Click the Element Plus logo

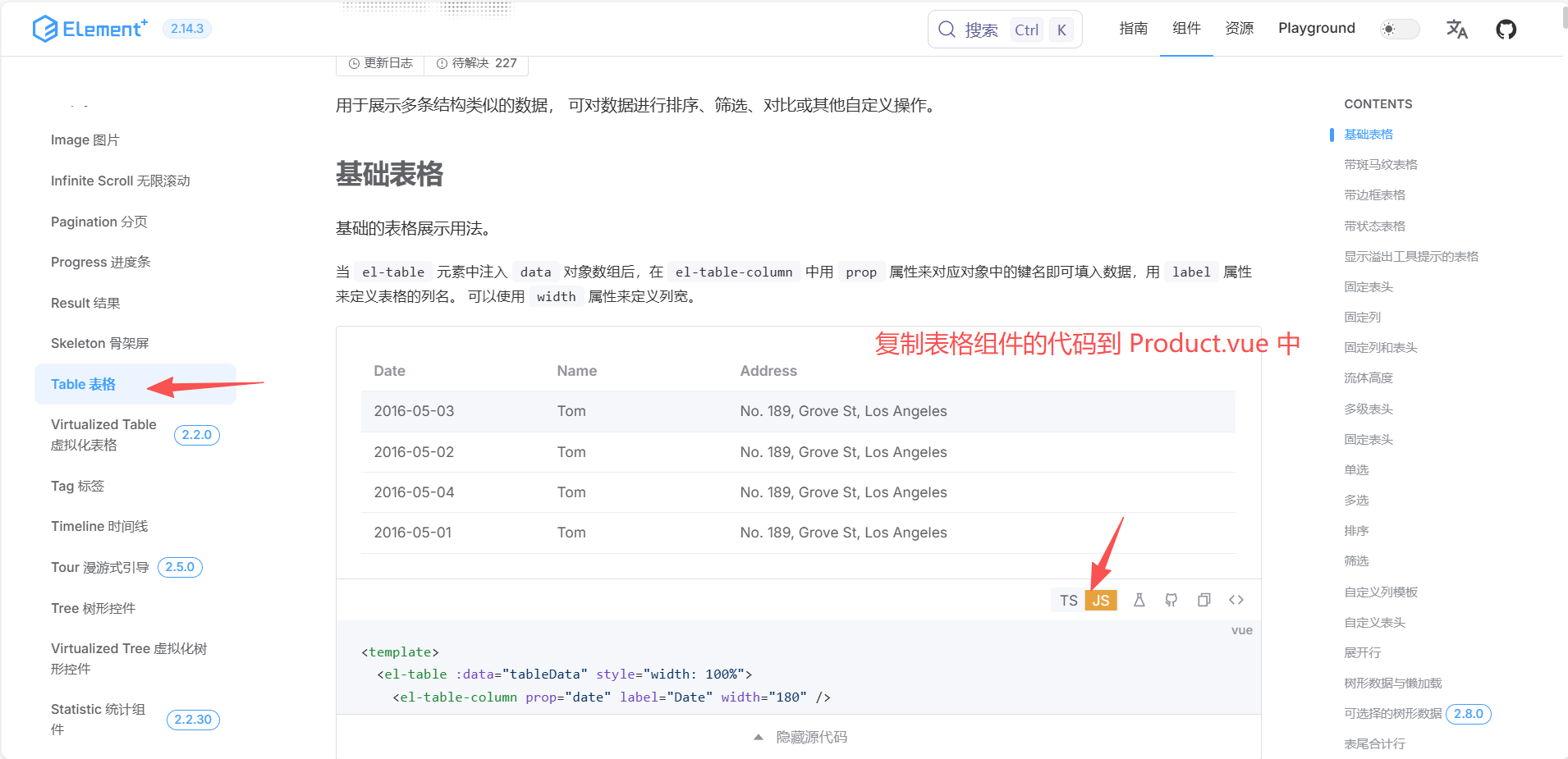[x=90, y=29]
